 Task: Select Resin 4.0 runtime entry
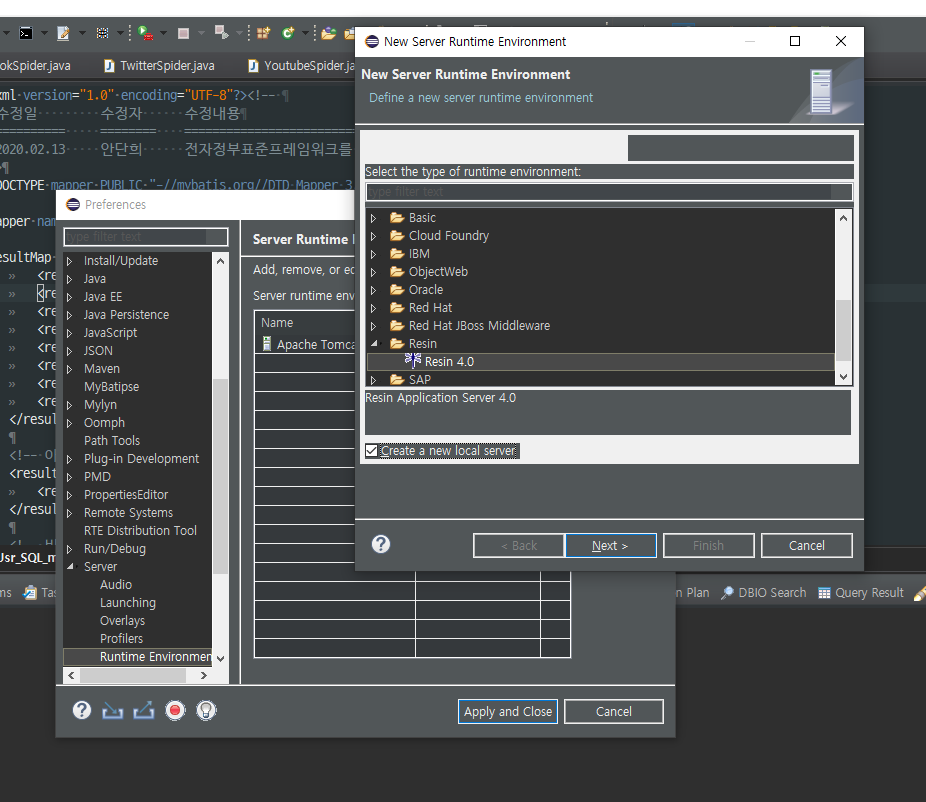(449, 362)
